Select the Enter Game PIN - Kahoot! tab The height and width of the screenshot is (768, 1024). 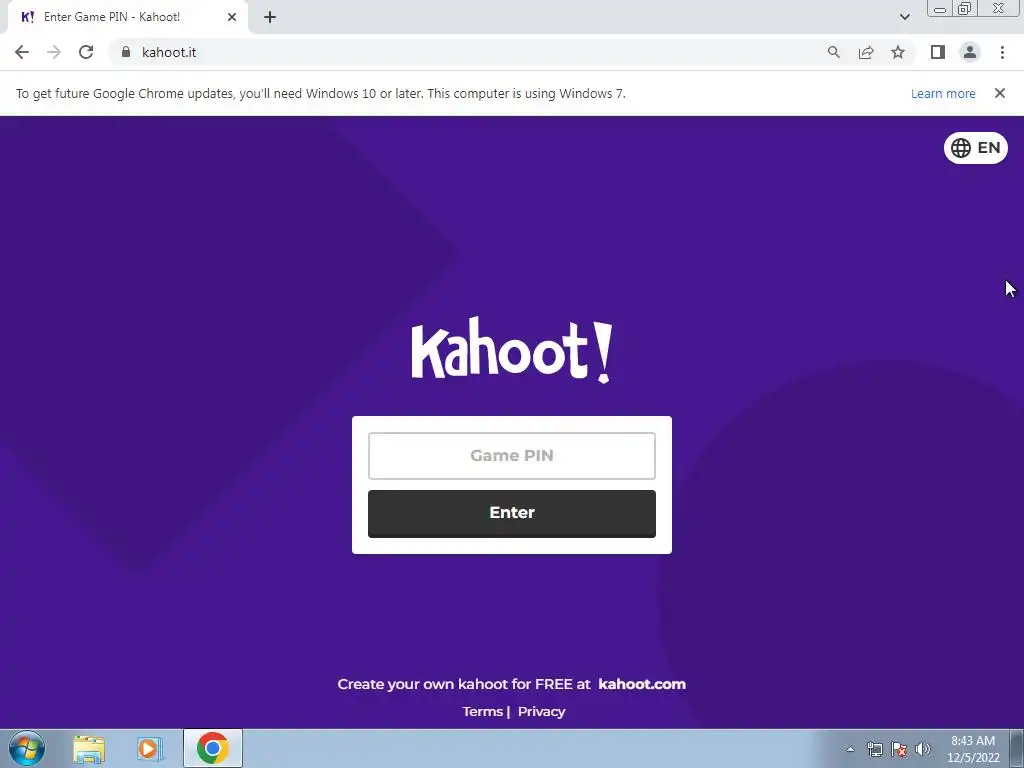pyautogui.click(x=128, y=17)
